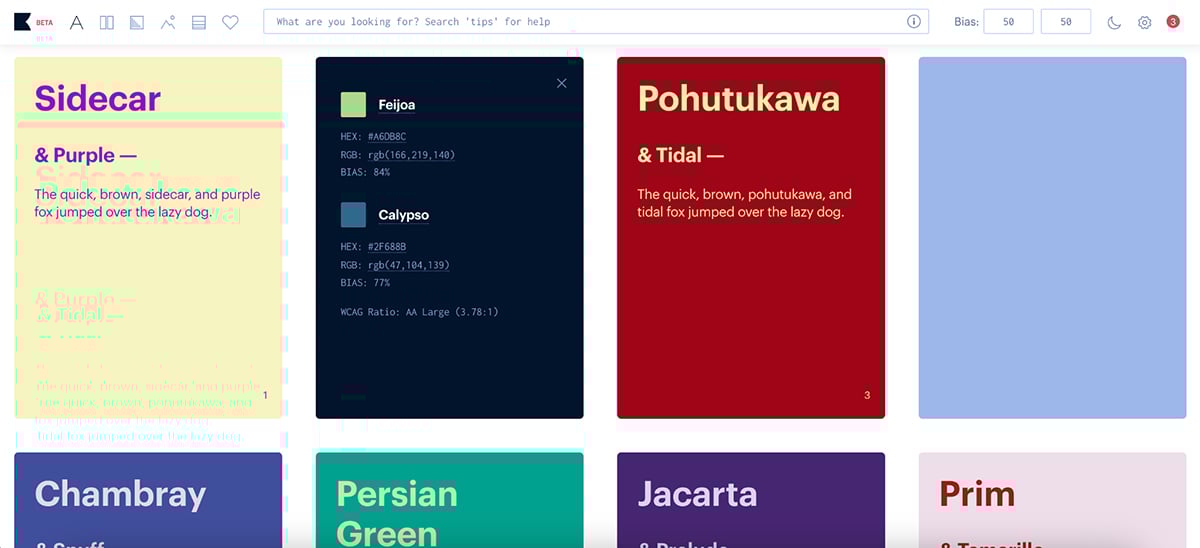
Task: Close the Feijoa and Calypso details card
Action: click(x=561, y=83)
